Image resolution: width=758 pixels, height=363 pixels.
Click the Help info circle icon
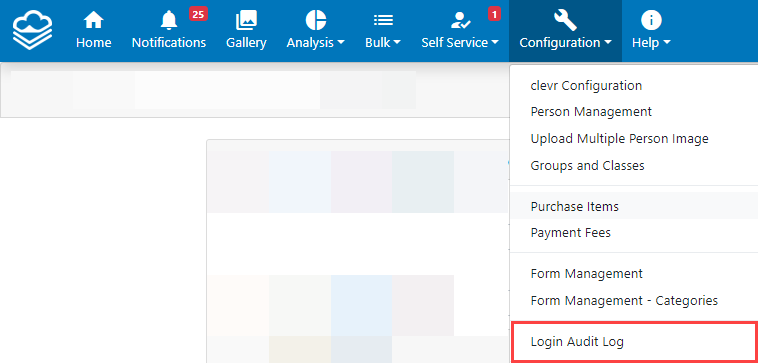(651, 20)
